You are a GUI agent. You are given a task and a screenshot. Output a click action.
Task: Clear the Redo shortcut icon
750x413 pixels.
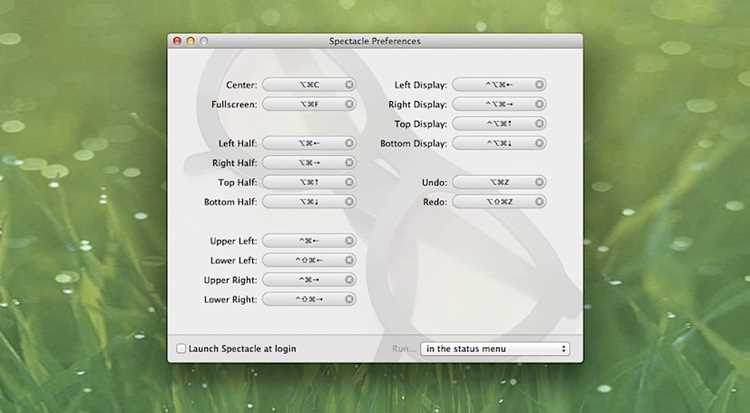[539, 201]
